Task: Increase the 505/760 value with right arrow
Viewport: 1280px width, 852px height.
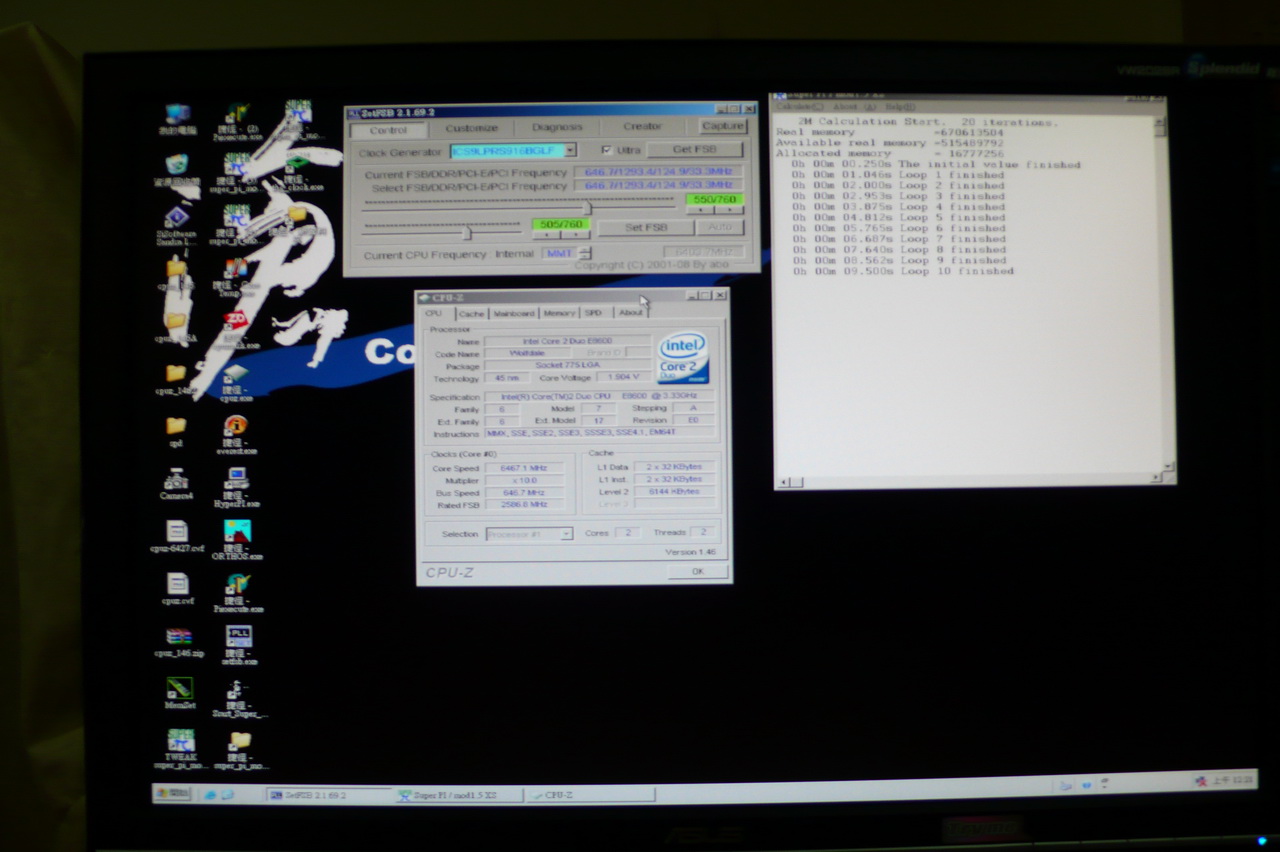Action: point(575,235)
